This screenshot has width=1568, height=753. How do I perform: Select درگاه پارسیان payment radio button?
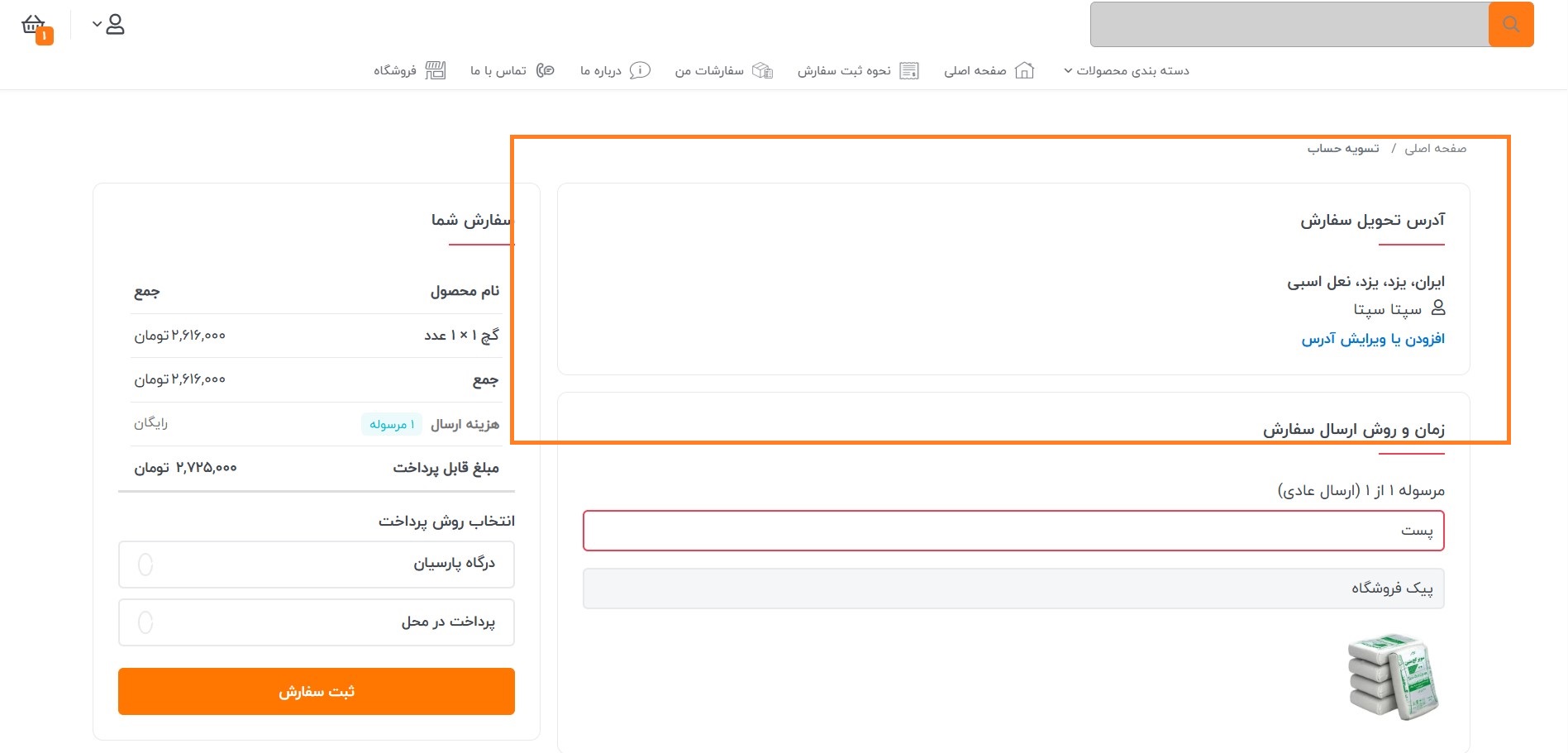145,565
